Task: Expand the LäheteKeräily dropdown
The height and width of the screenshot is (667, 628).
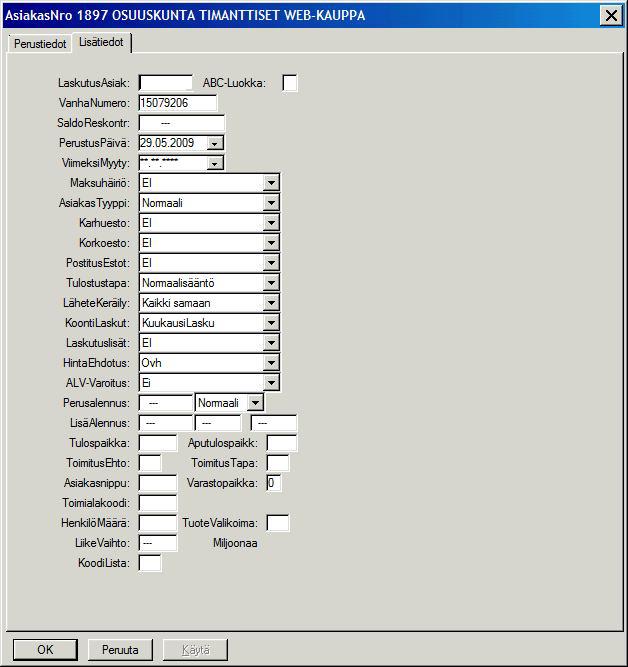Action: click(271, 303)
